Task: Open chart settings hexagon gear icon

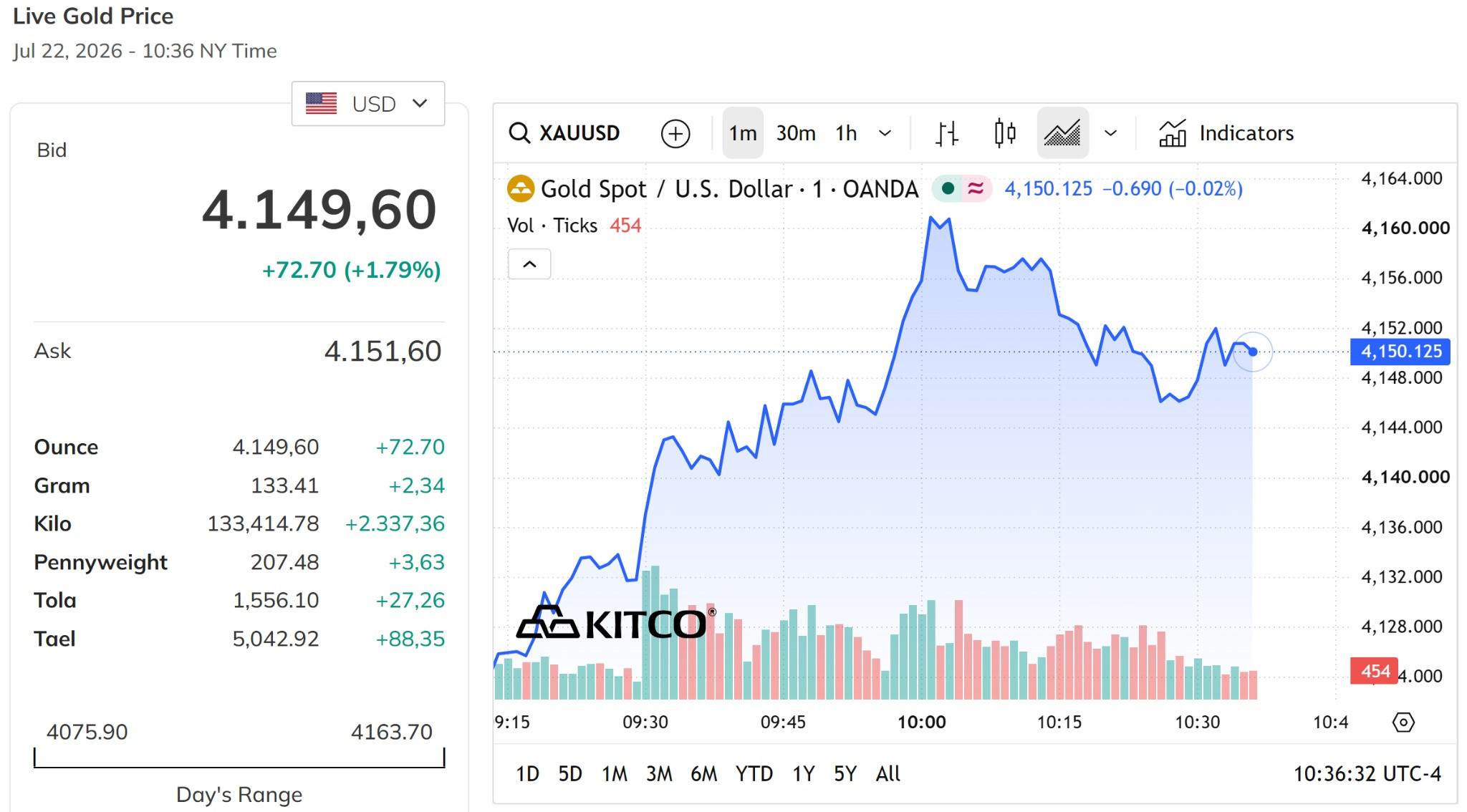Action: [1403, 722]
